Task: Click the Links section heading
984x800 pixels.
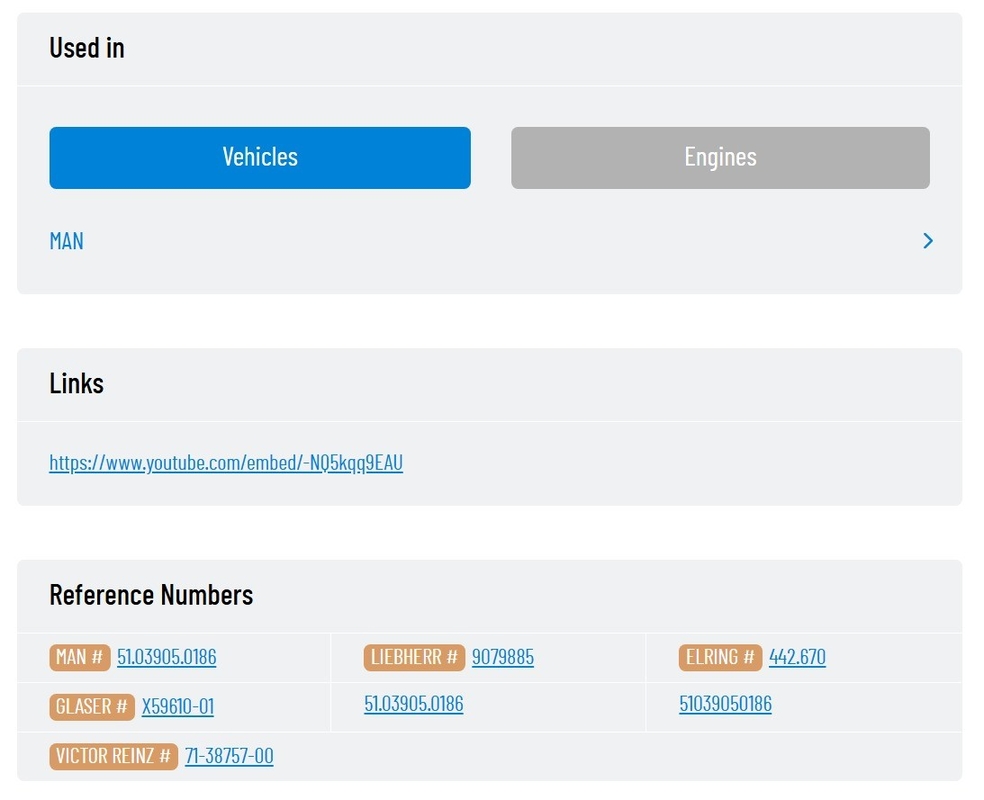Action: tap(77, 383)
